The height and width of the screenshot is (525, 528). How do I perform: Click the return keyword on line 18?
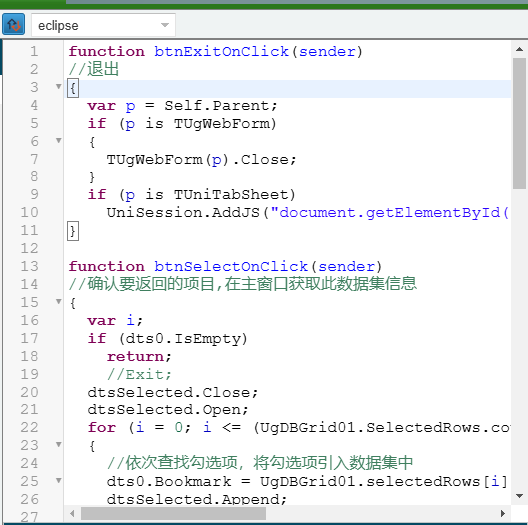[135, 357]
